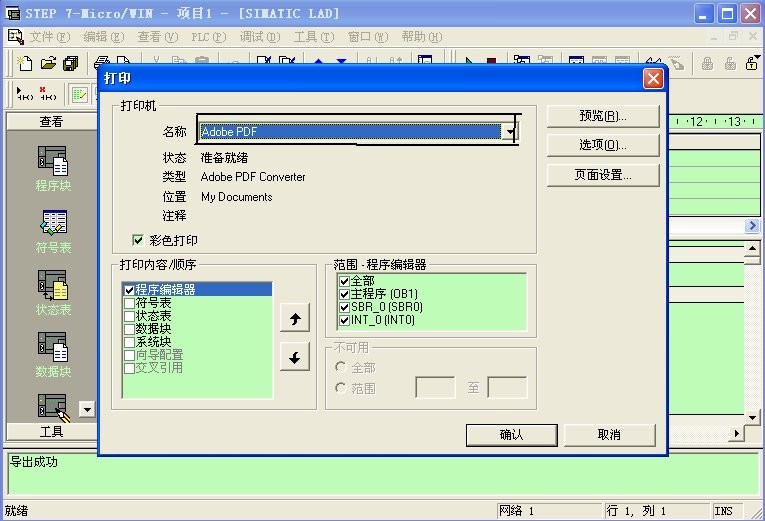Click the STEP 7 title bar icon

tap(13, 13)
